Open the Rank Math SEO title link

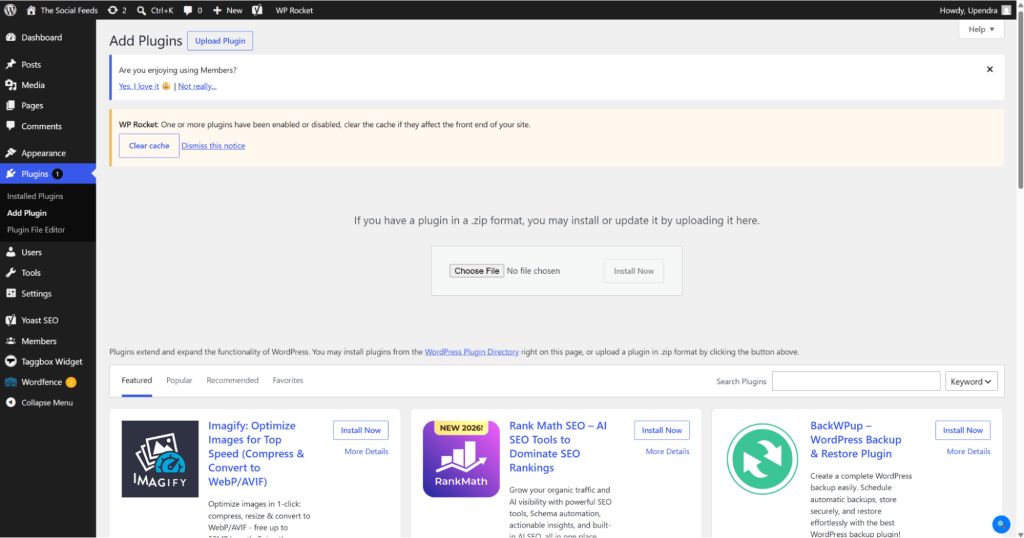(x=558, y=447)
